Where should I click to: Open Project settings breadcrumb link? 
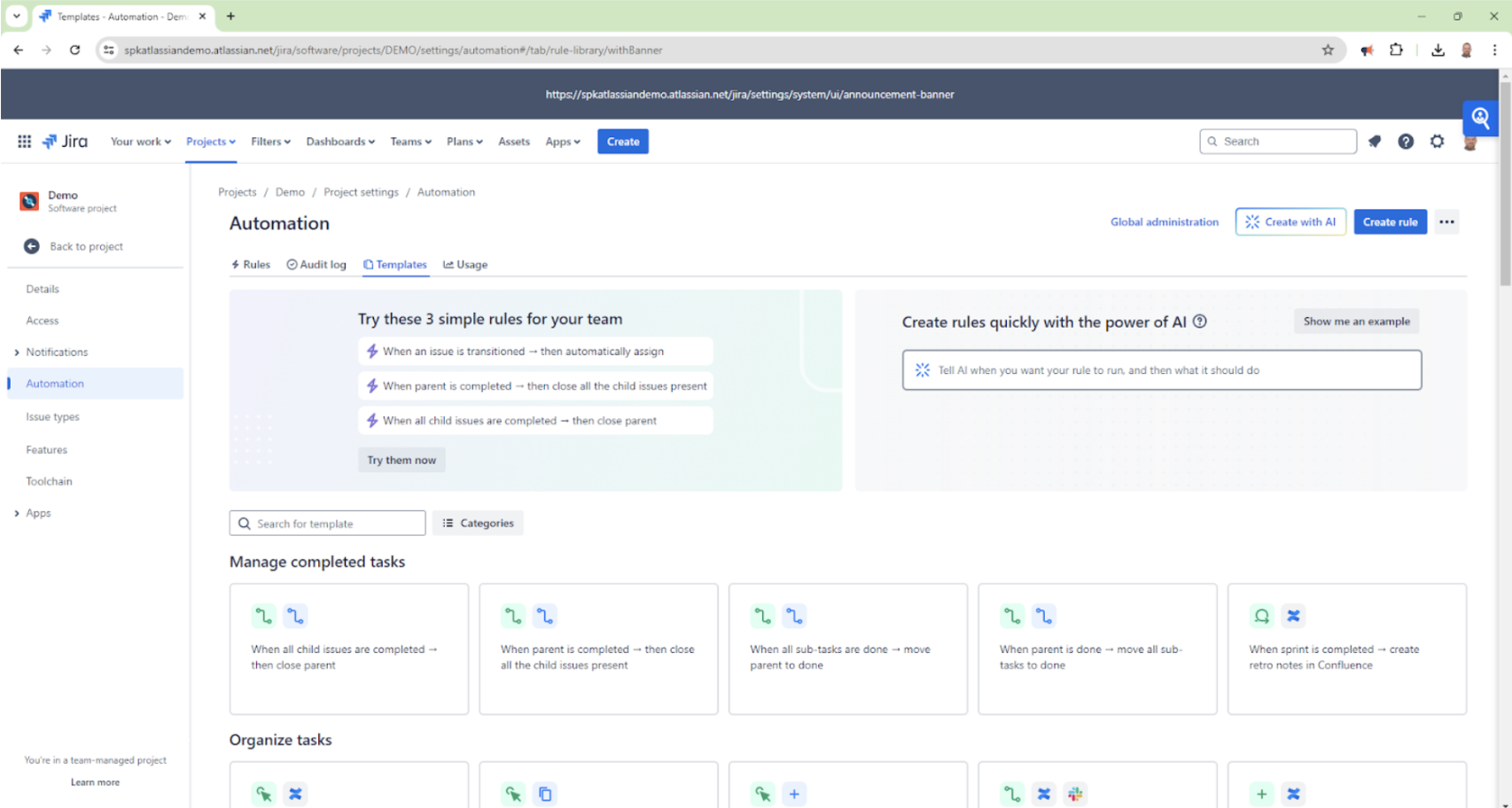click(362, 192)
